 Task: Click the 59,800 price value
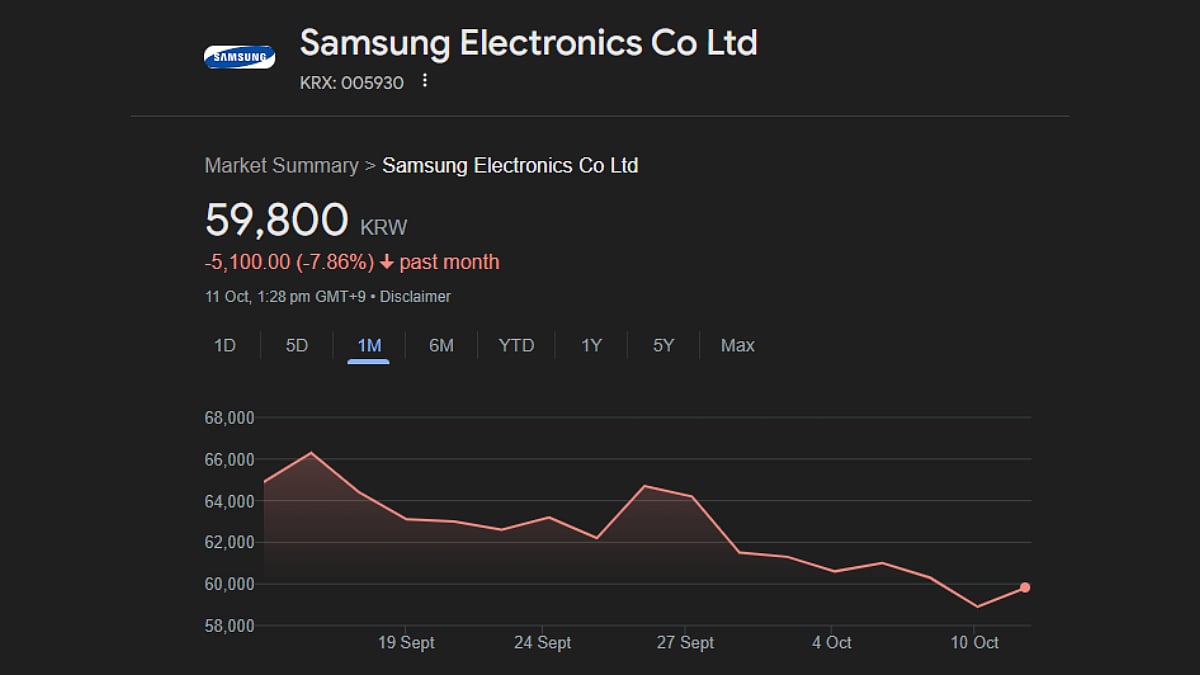[x=277, y=221]
